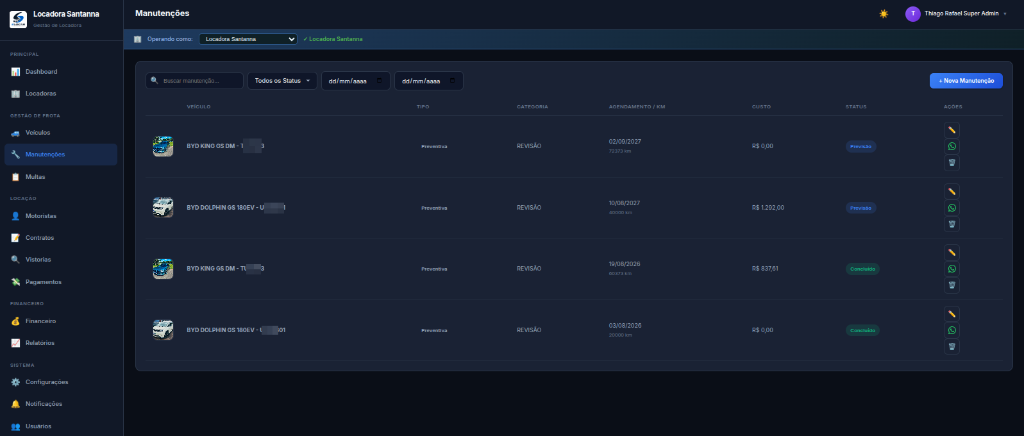This screenshot has height=436, width=1024.
Task: Click the Status column header
Action: (x=856, y=106)
